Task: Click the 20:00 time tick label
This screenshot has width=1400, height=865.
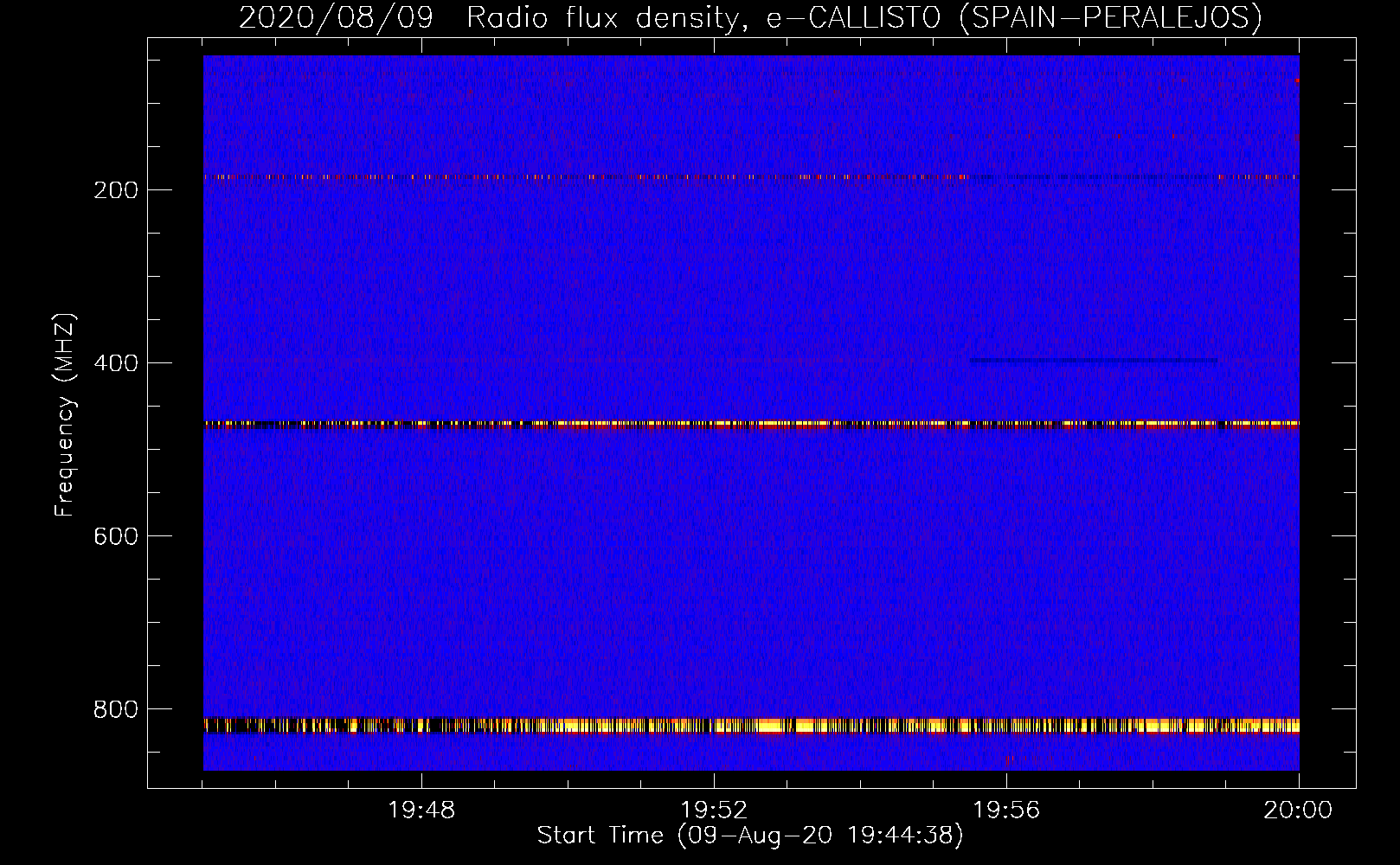Action: point(1298,811)
